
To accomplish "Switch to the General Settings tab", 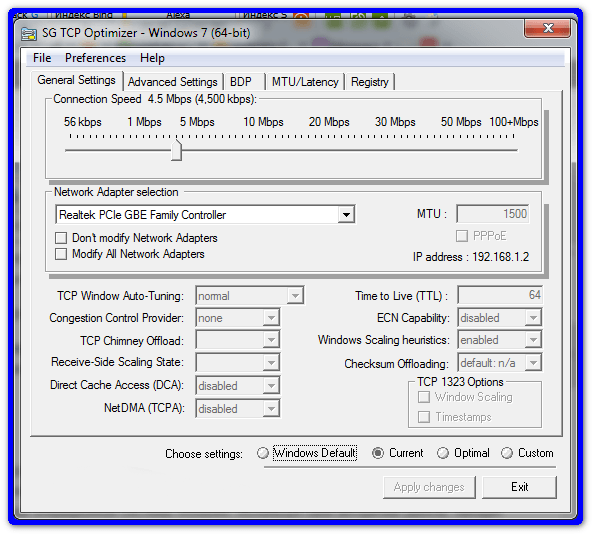I will (76, 80).
